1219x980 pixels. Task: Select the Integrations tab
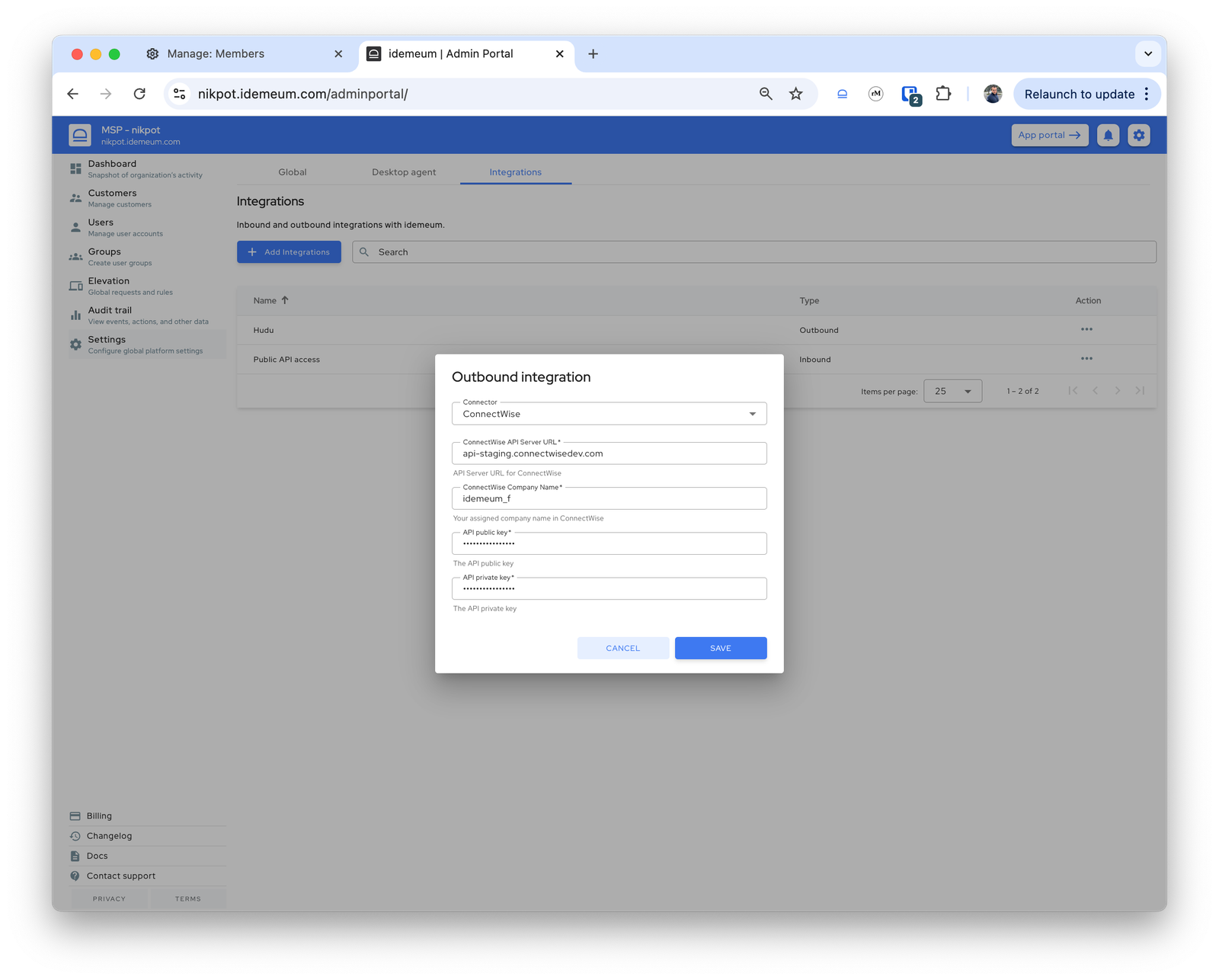(515, 172)
